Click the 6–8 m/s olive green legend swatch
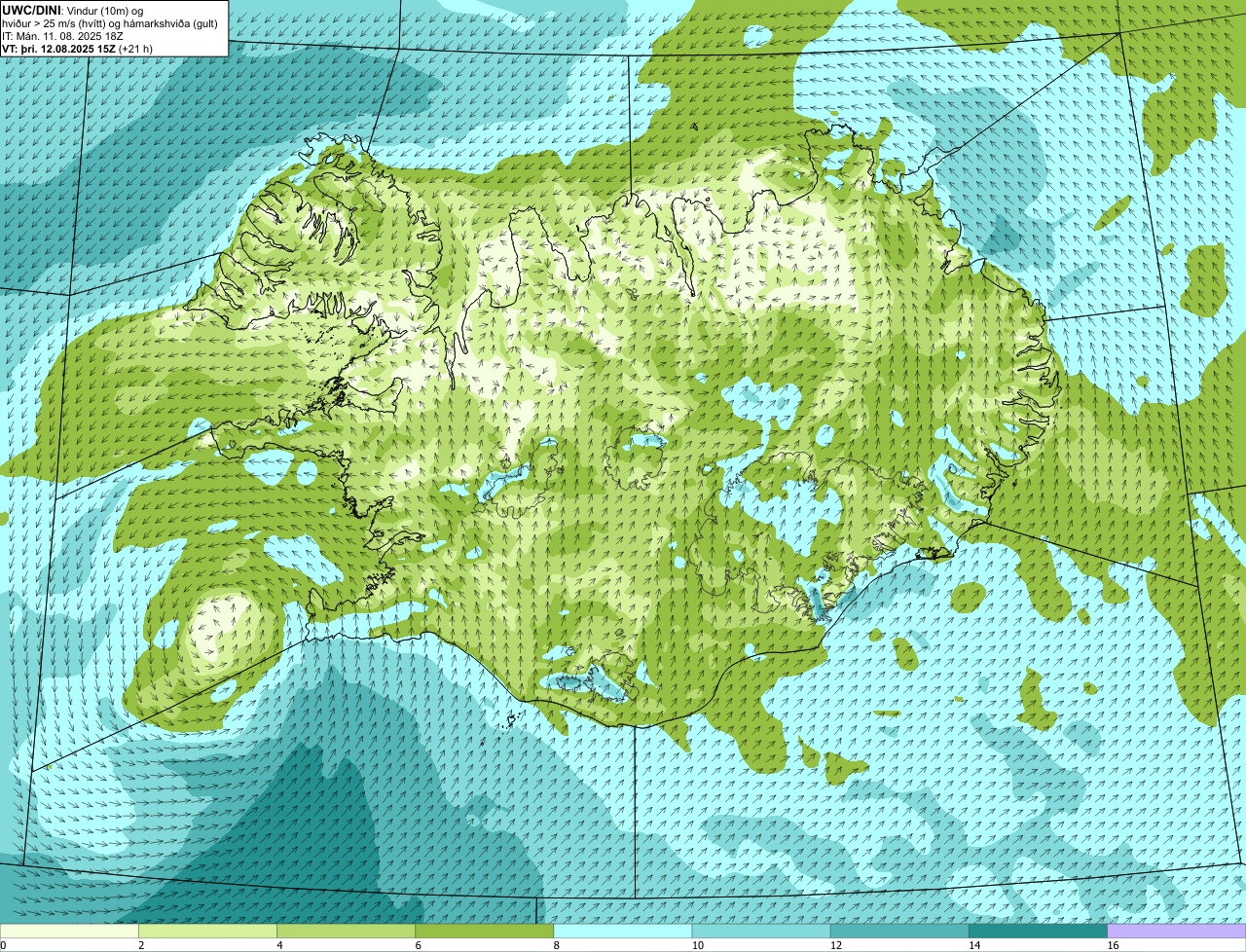1246x952 pixels. (x=485, y=931)
